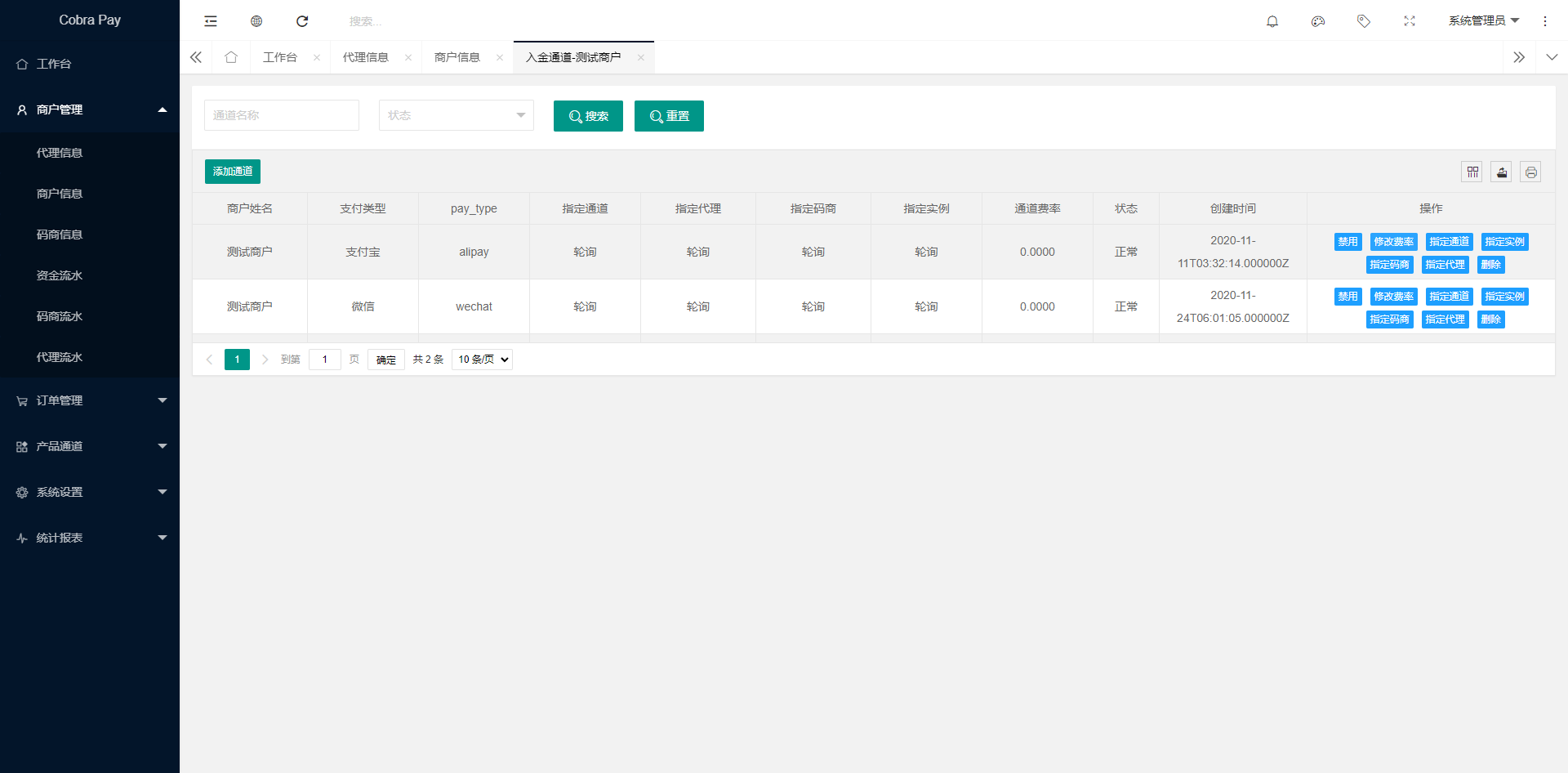Switch to the 商户信息 tab
The image size is (1568, 773).
point(457,57)
